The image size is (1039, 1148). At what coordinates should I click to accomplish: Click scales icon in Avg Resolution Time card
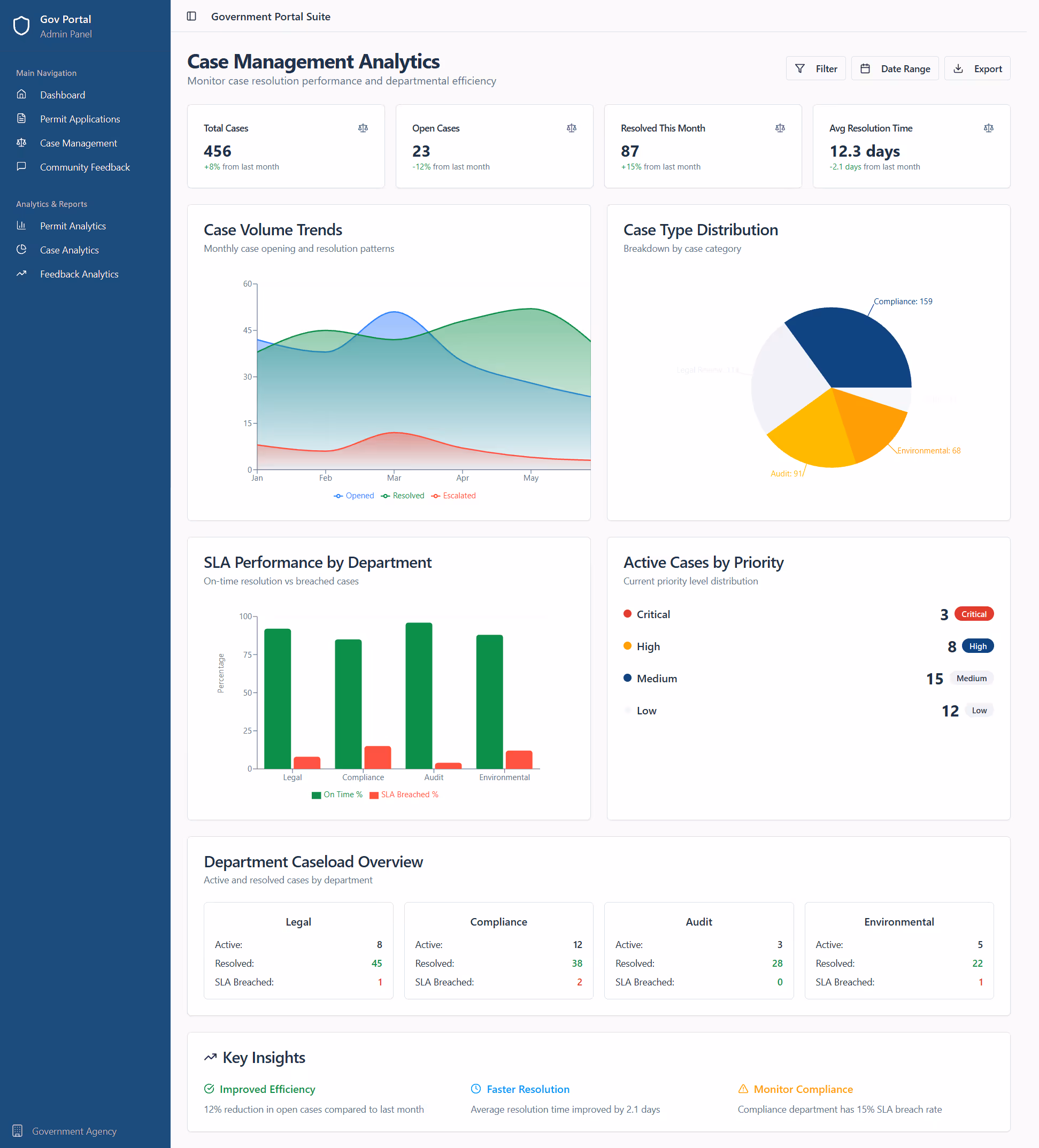(x=988, y=128)
